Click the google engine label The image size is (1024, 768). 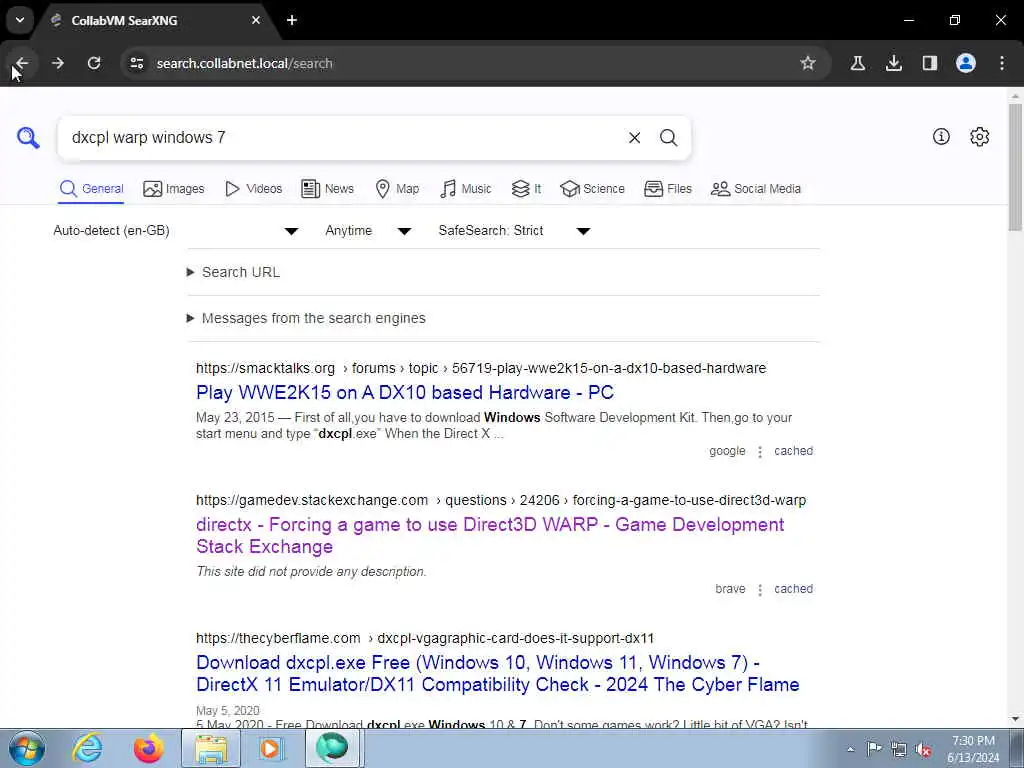tap(727, 451)
